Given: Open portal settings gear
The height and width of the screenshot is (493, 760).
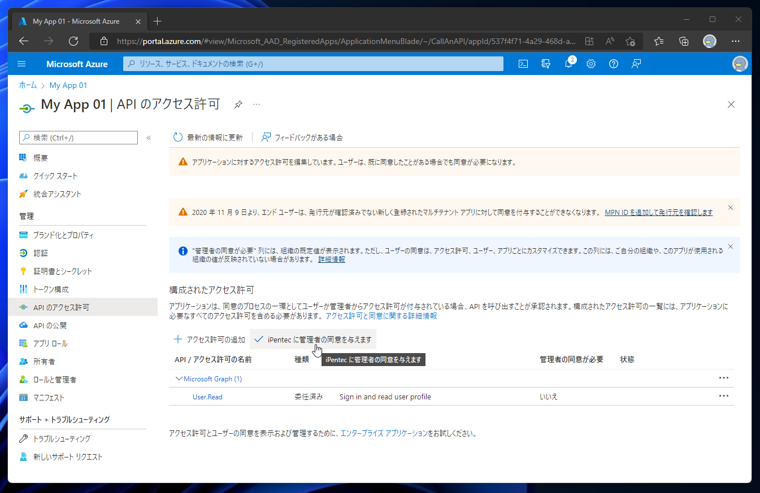Looking at the screenshot, I should [x=591, y=64].
